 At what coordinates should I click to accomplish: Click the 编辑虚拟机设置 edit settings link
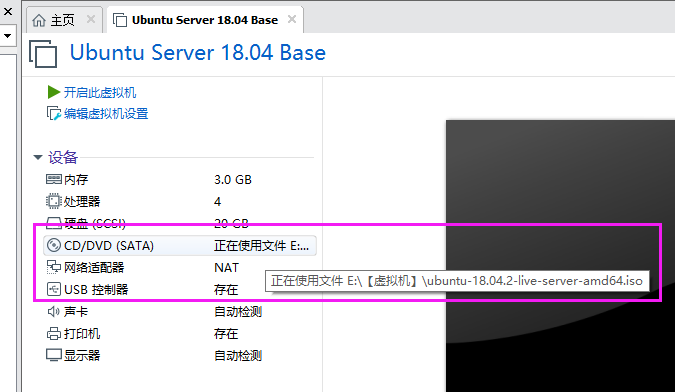tap(106, 114)
